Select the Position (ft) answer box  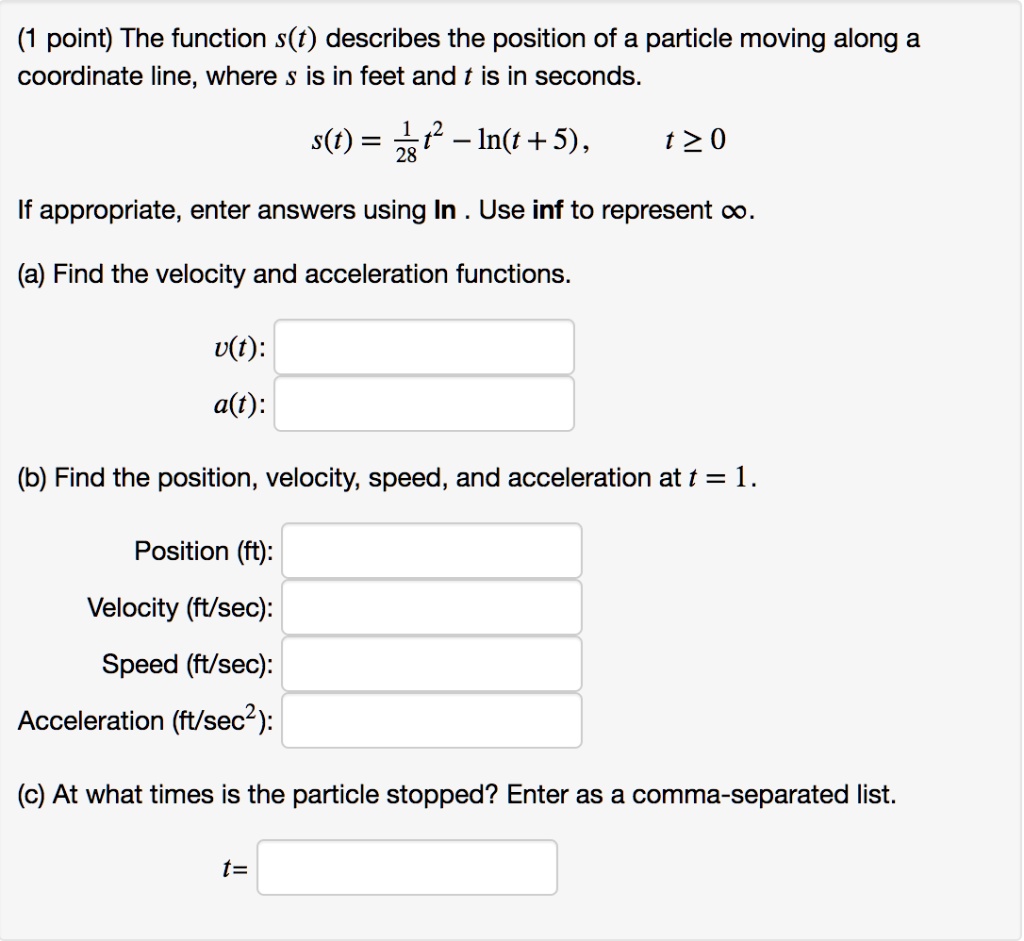click(x=432, y=550)
